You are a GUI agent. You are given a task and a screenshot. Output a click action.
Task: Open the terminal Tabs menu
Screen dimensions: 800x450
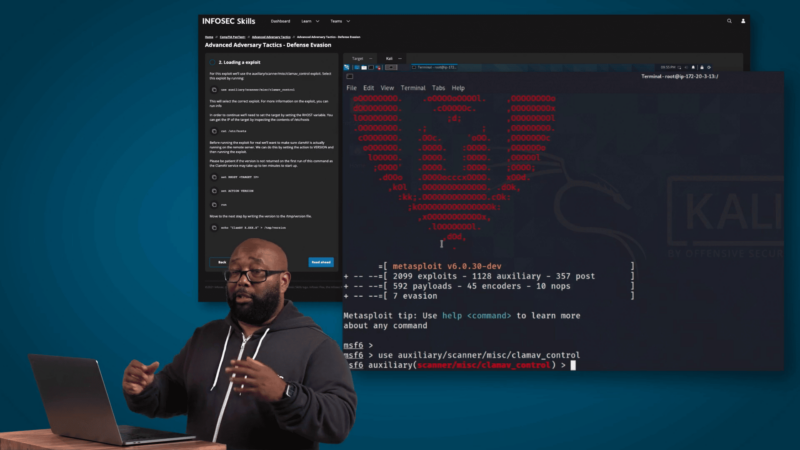click(x=437, y=88)
